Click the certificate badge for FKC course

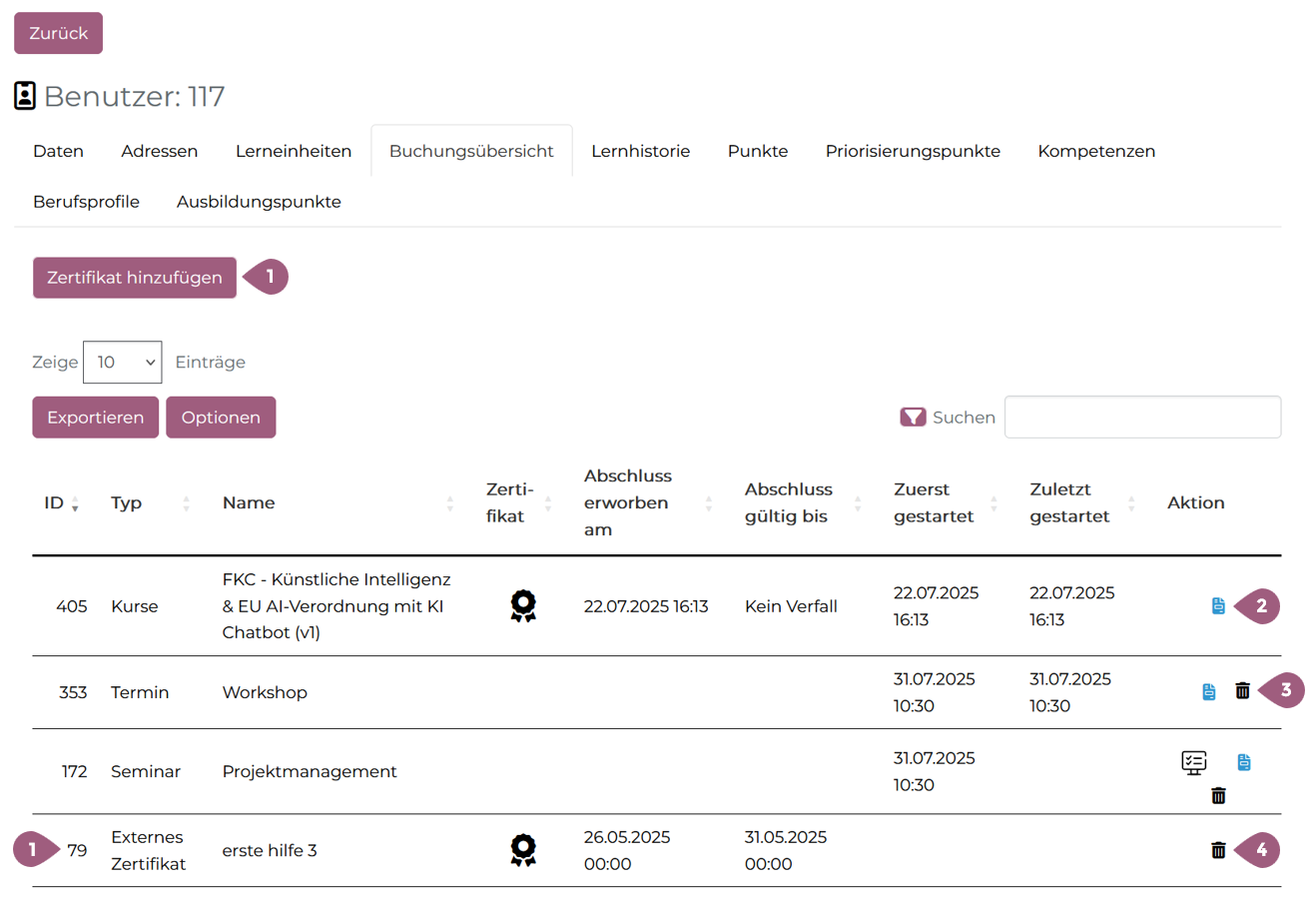523,606
